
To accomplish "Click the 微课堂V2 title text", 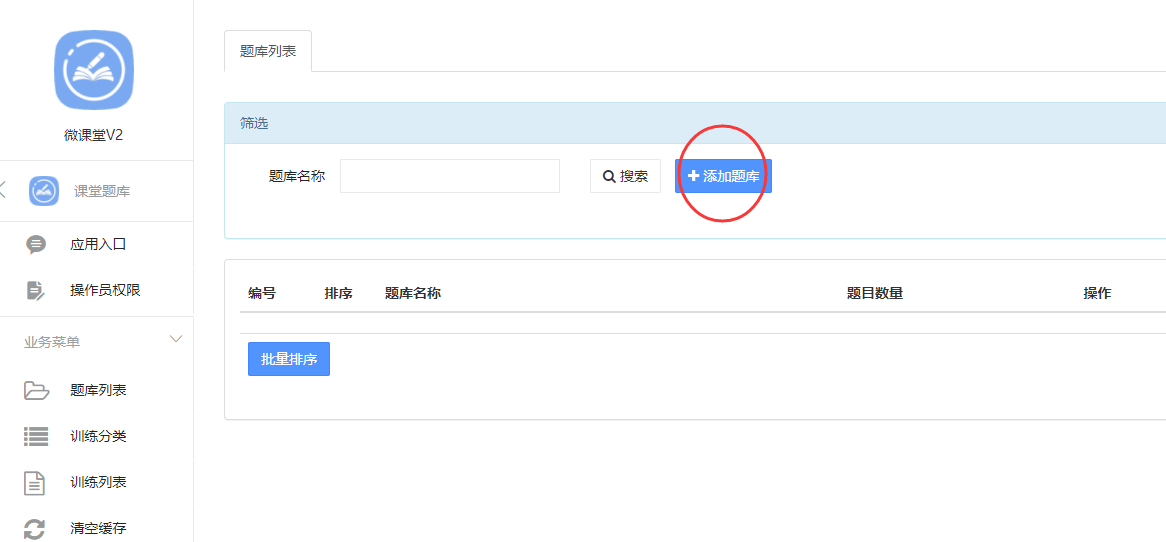I will click(94, 135).
